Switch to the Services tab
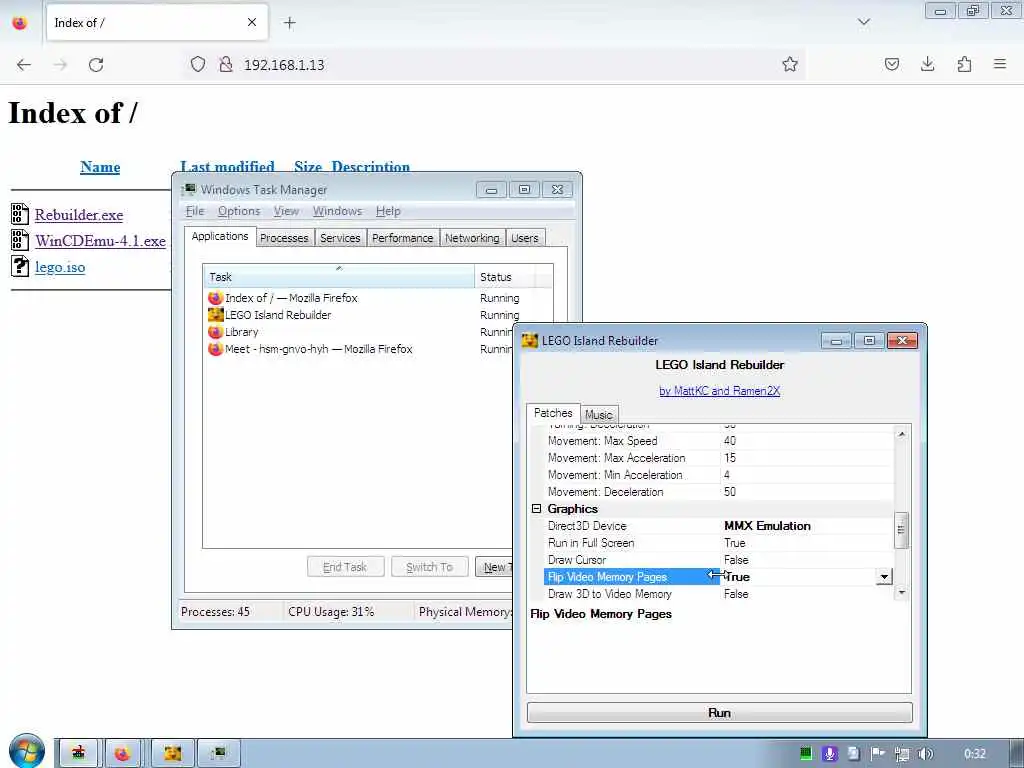Viewport: 1024px width, 768px height. click(340, 238)
